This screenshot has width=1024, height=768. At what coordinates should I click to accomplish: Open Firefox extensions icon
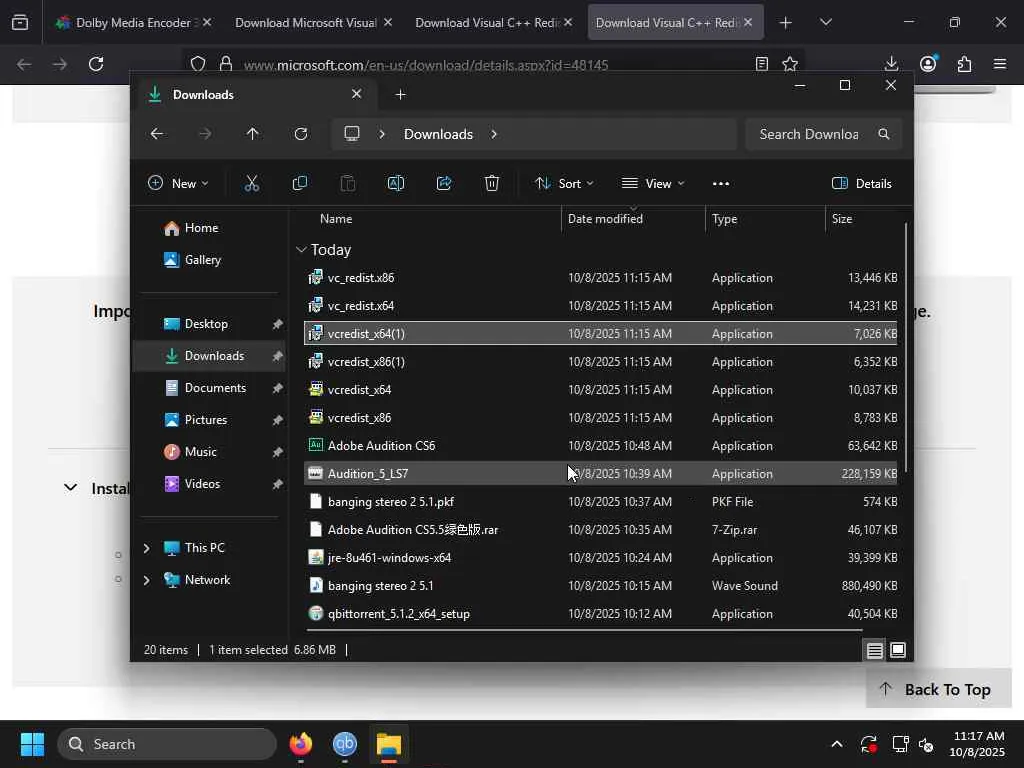pos(965,64)
